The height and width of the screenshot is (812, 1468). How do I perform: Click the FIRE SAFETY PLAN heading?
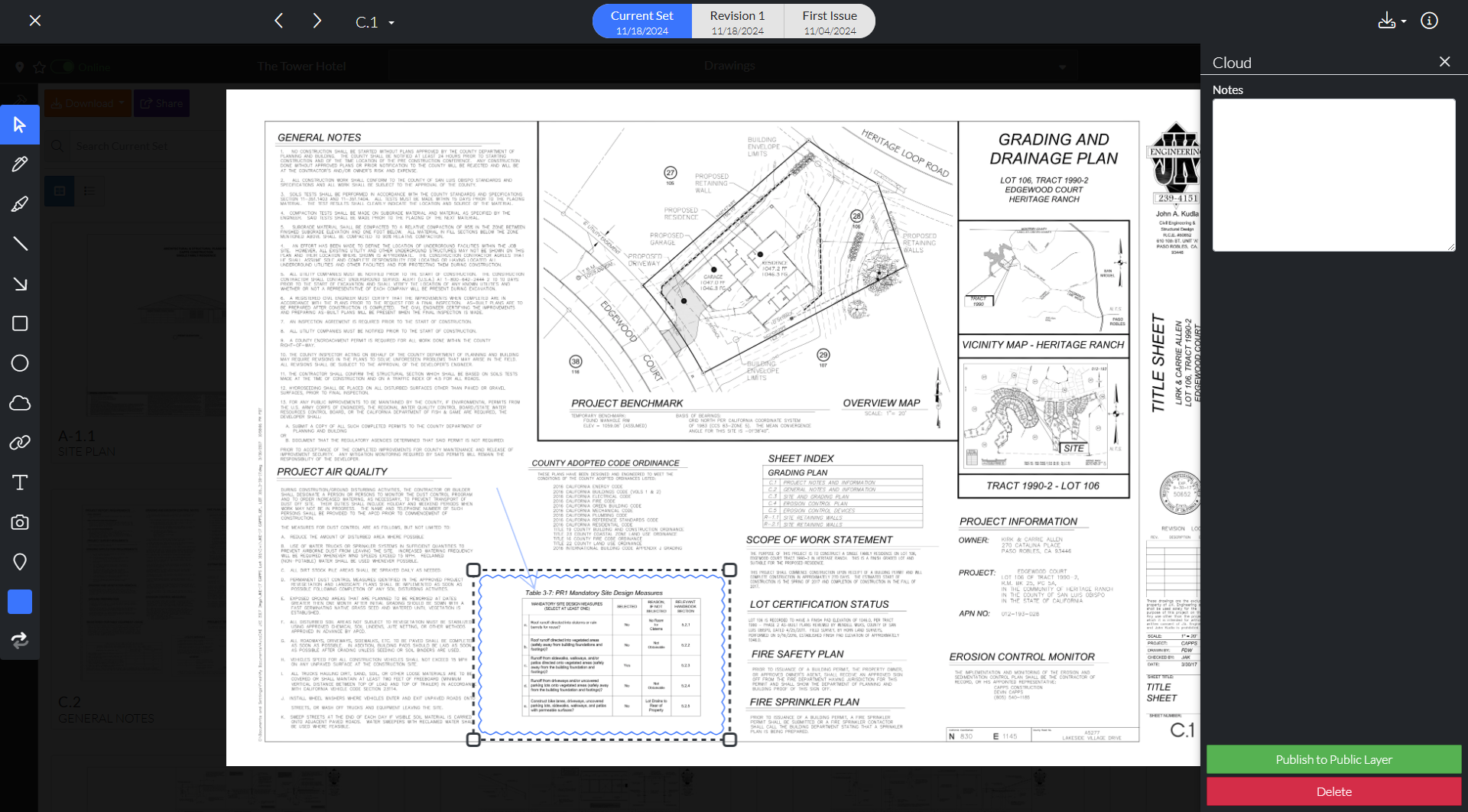797,654
